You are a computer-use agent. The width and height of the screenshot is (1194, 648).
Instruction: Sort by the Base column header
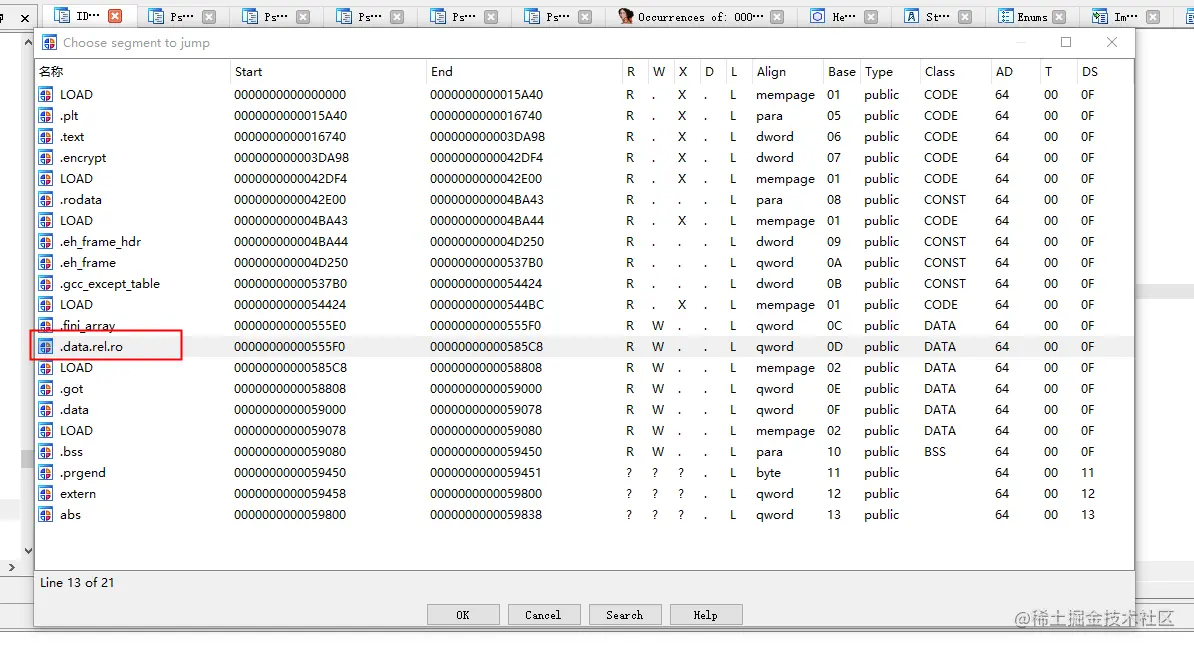841,72
